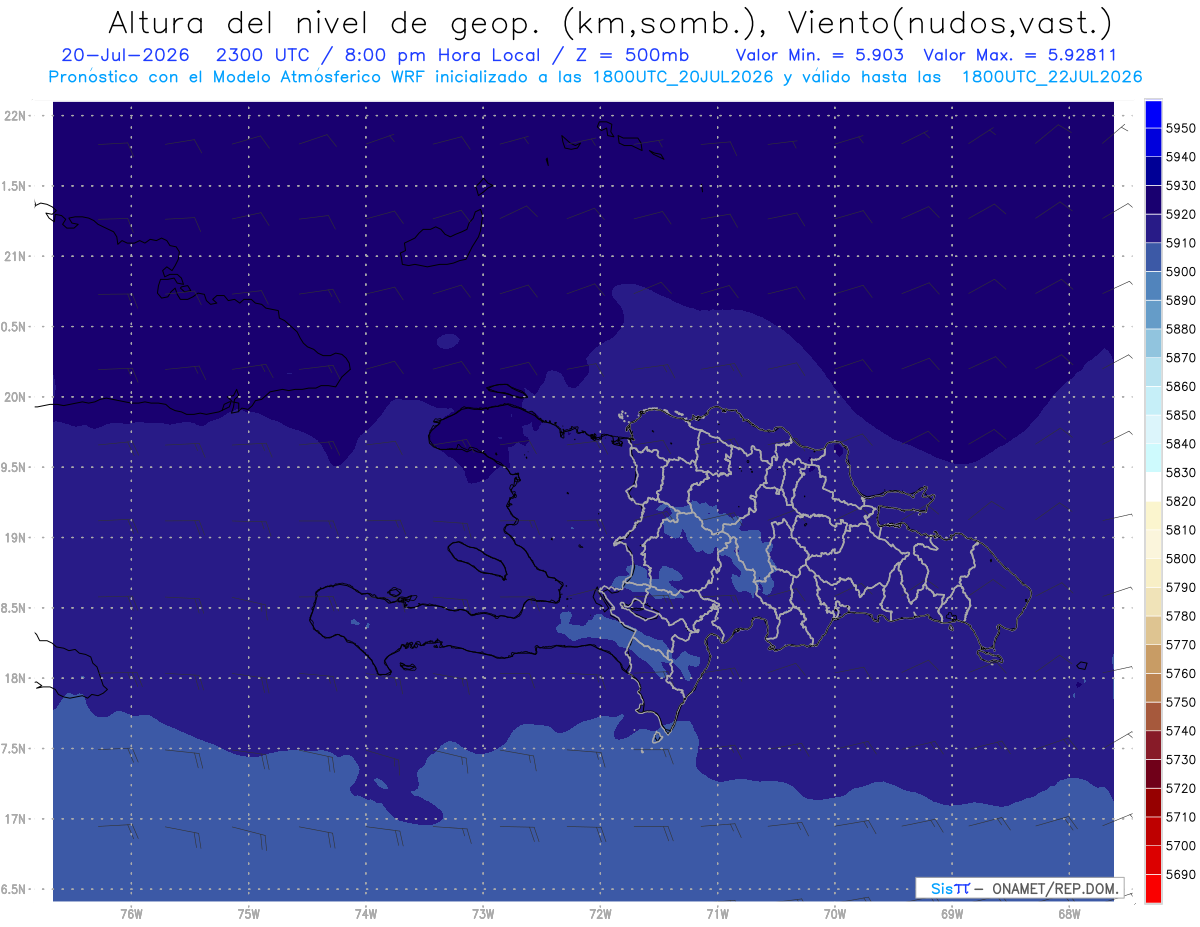Image resolution: width=1200 pixels, height=927 pixels.
Task: Click the '5690' legend value
Action: click(x=1181, y=875)
